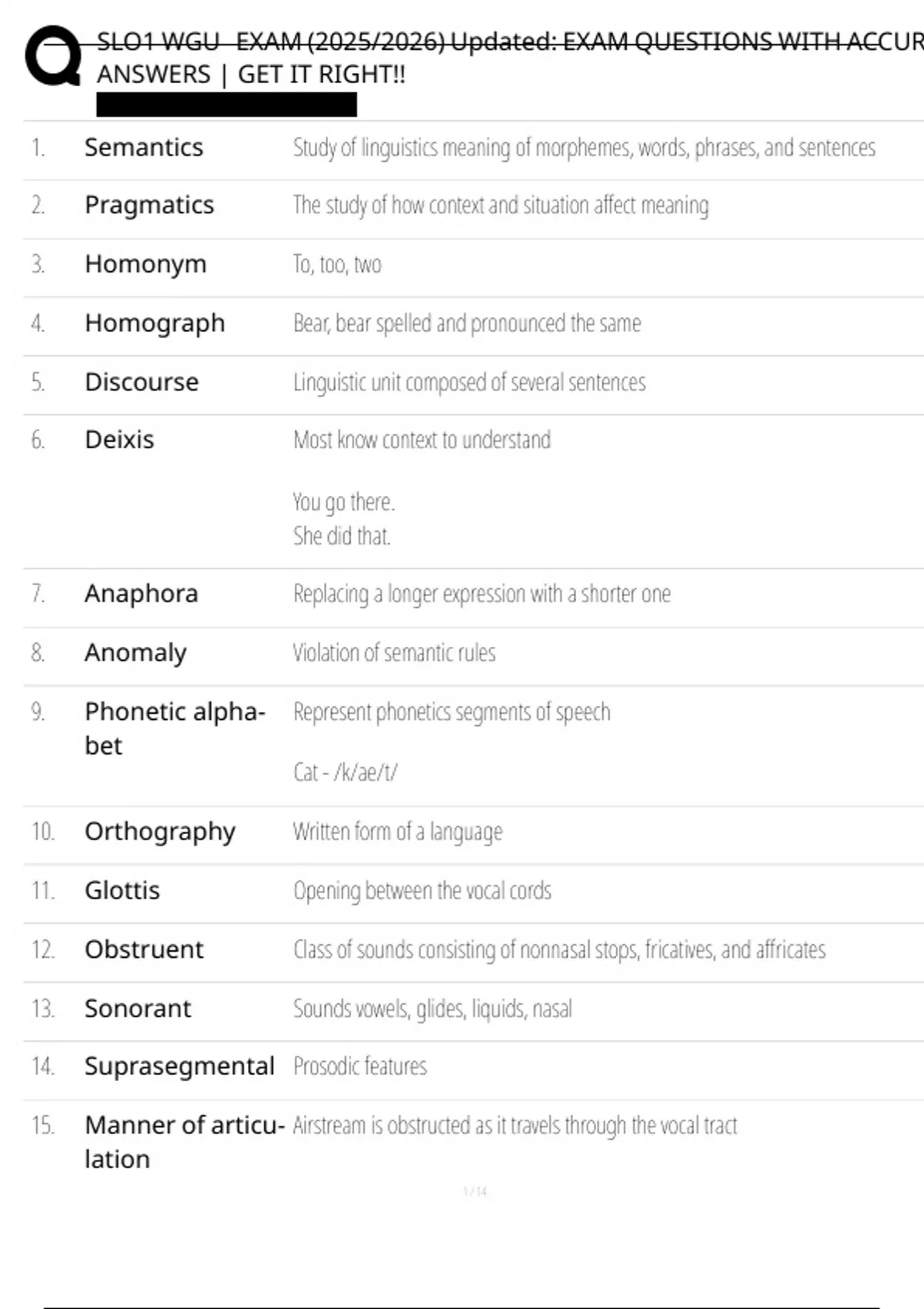Screen dimensions: 924x1309
Task: Click the Deixis example 'You go there.'
Action: (343, 502)
